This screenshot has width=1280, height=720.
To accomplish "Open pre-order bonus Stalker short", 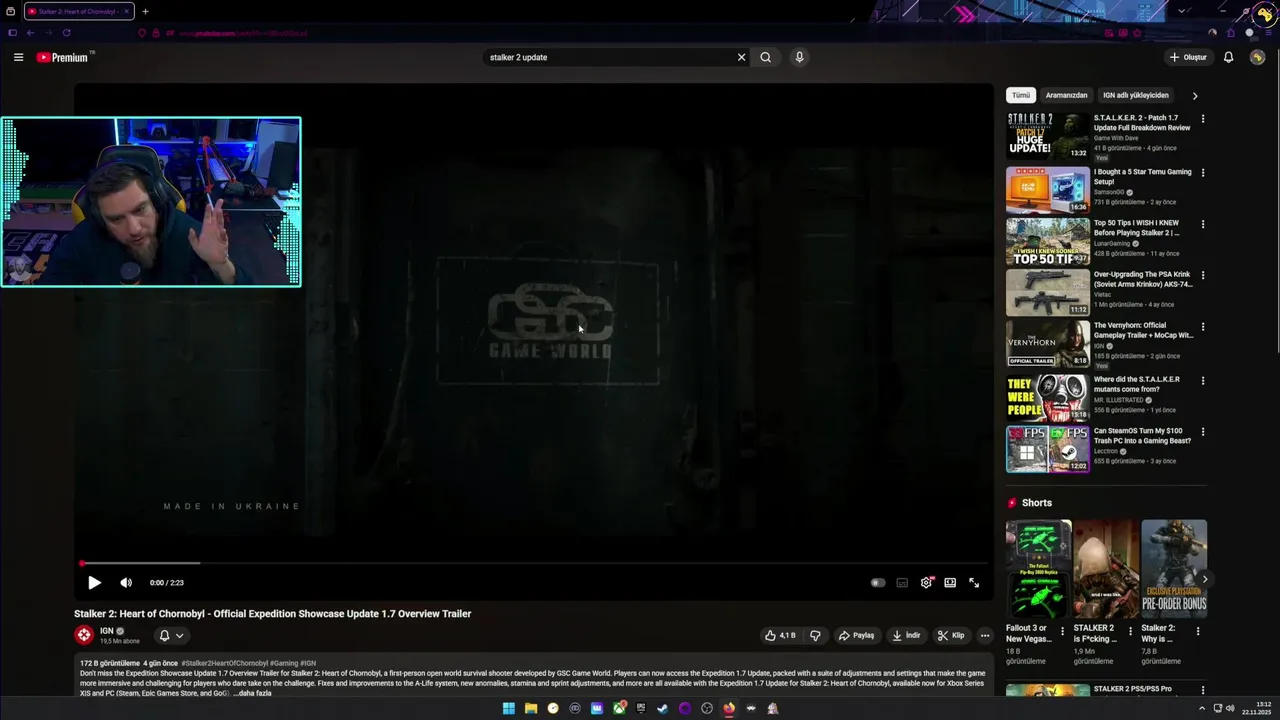I will pyautogui.click(x=1174, y=568).
